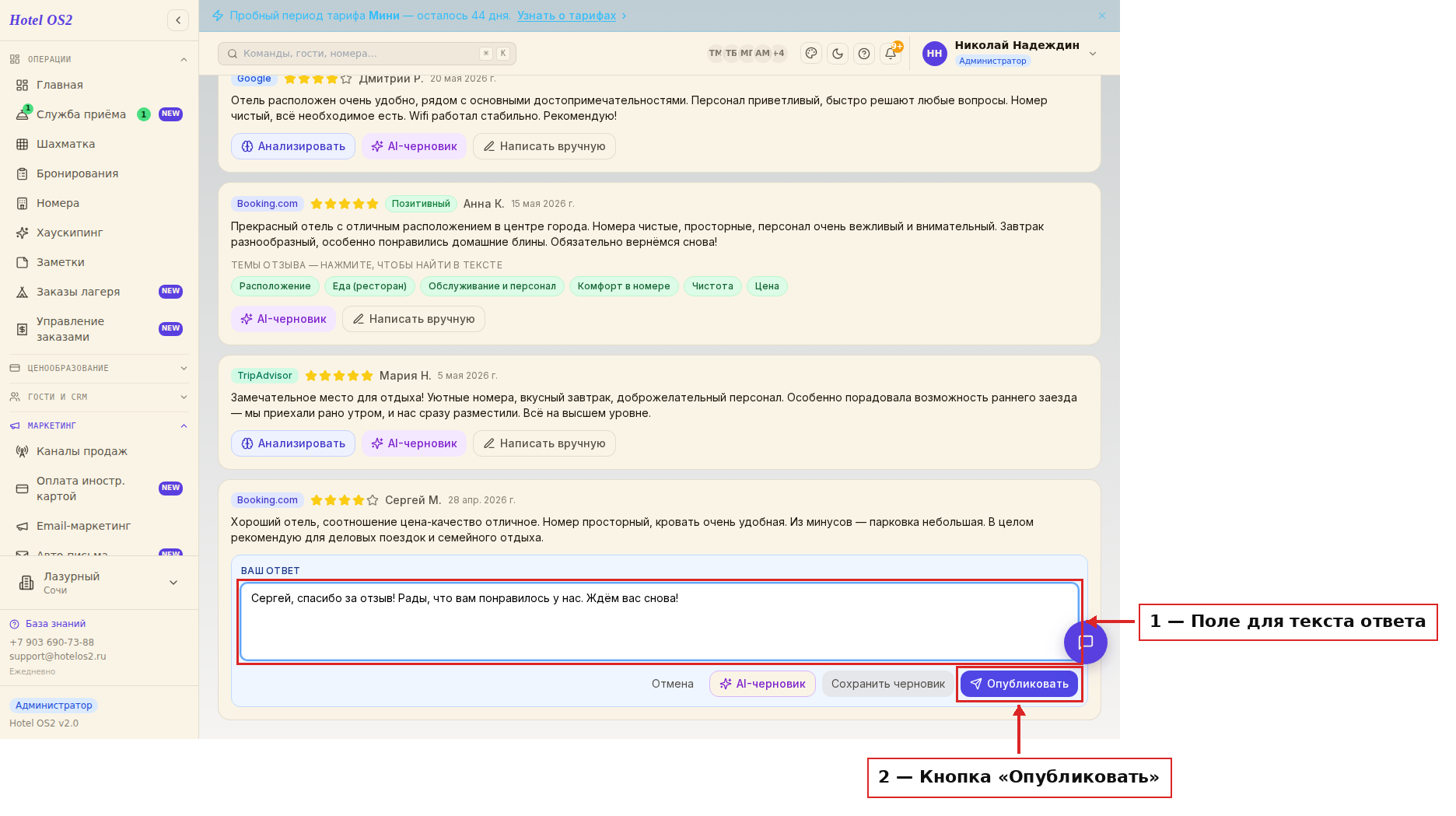This screenshot has height=816, width=1456.
Task: Open the floating chat bubble button
Action: click(1086, 643)
